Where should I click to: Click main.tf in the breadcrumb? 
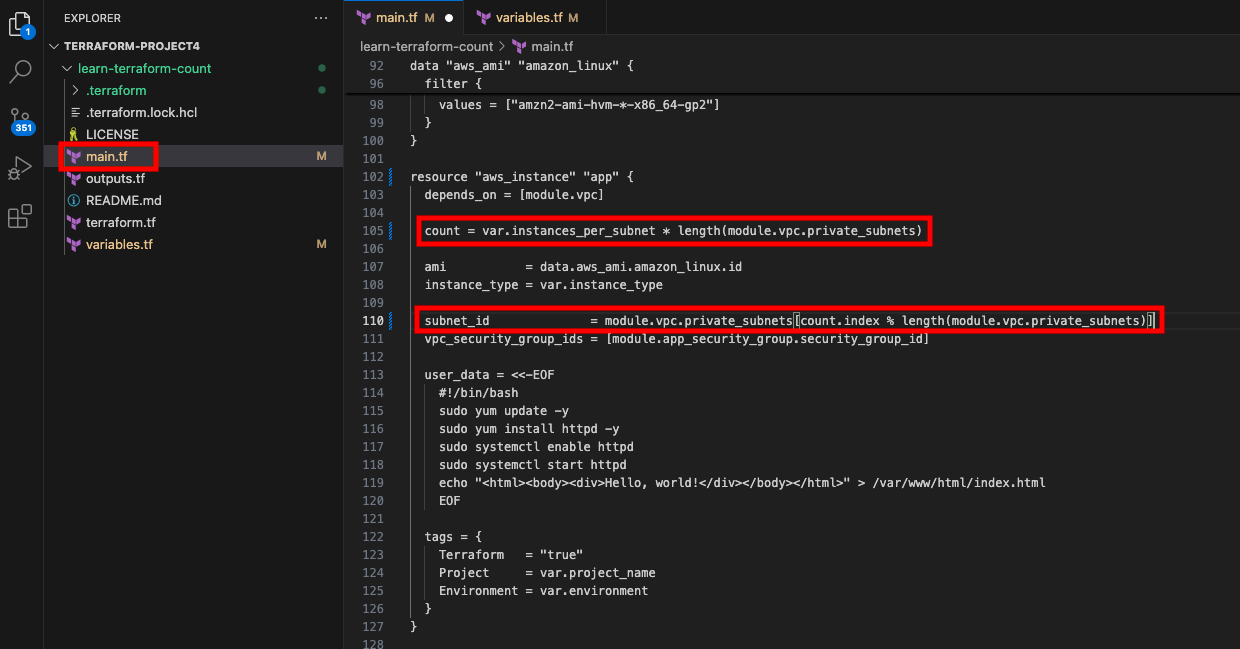[550, 46]
